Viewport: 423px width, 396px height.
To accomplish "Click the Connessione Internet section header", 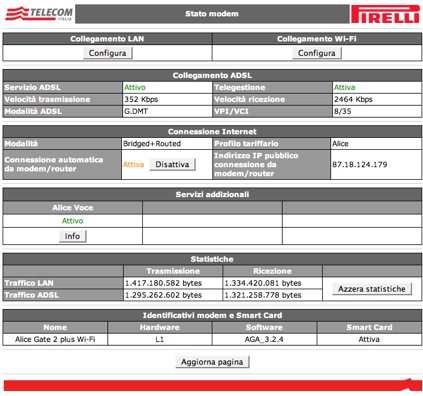I will pos(212,131).
